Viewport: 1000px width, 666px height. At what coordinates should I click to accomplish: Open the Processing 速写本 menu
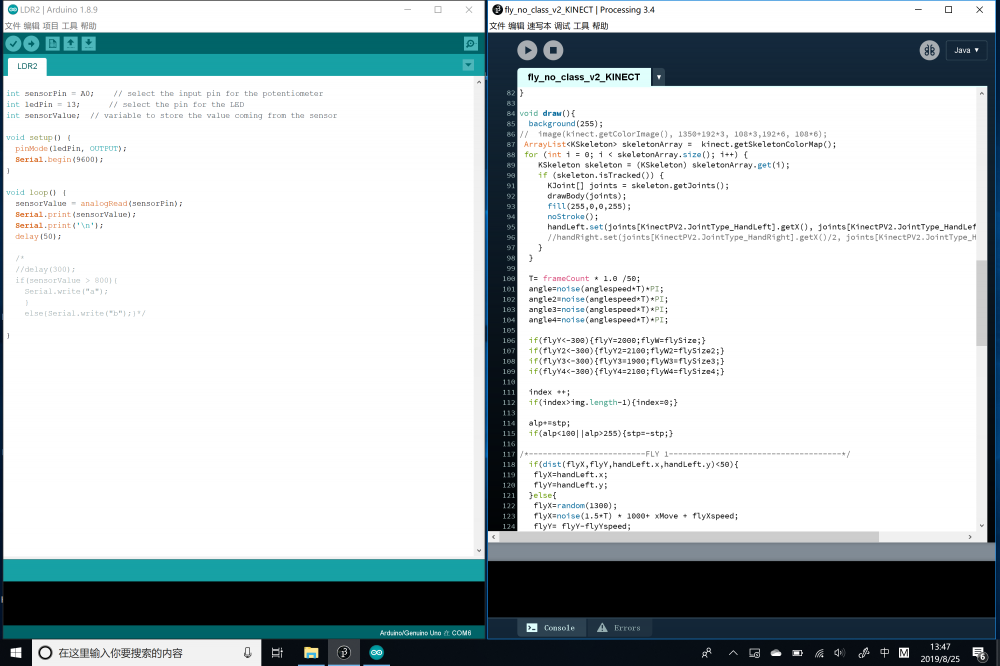click(539, 26)
